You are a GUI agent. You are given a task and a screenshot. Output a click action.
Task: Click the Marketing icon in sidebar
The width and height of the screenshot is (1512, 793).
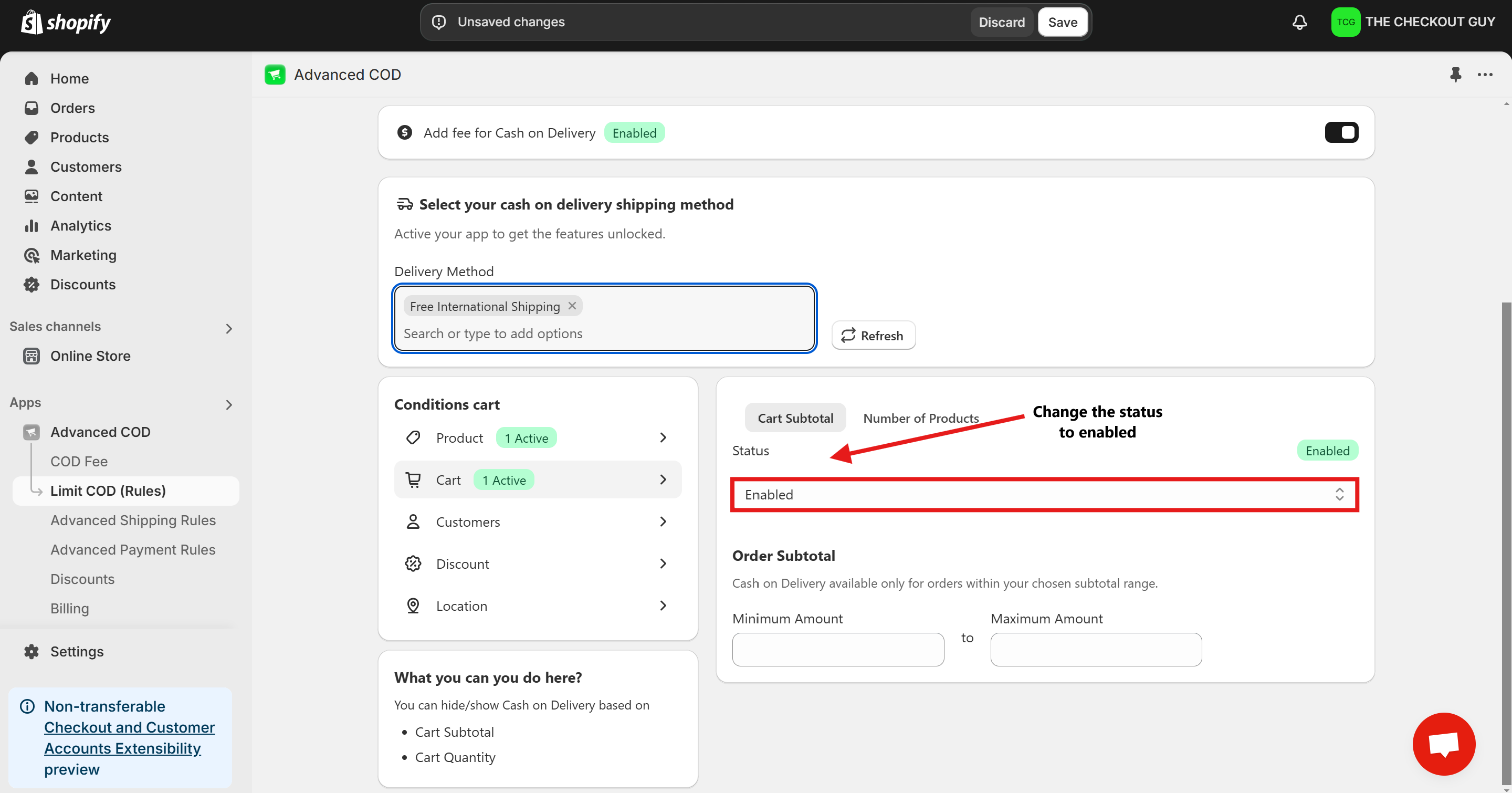click(x=31, y=255)
